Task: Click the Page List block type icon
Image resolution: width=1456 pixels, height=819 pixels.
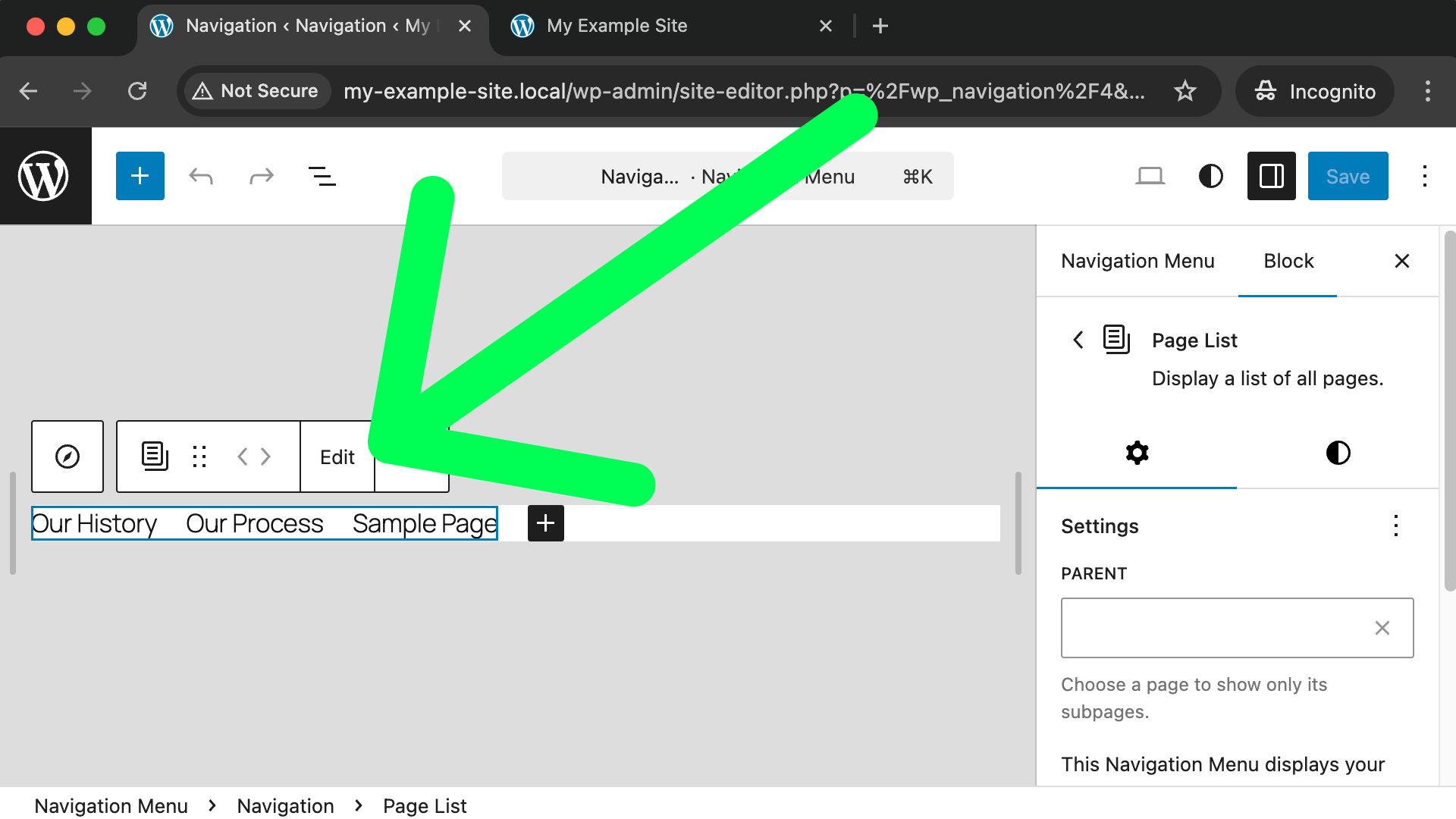Action: click(x=155, y=457)
